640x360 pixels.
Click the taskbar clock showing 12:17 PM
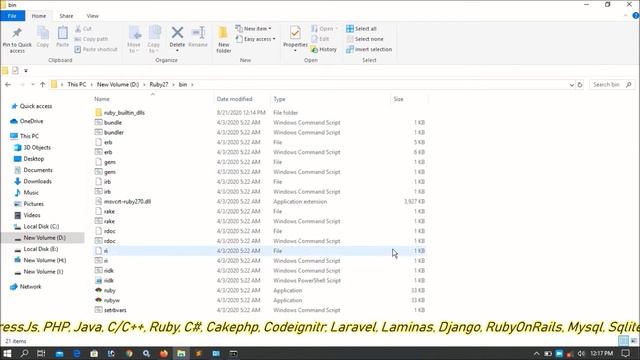click(x=601, y=353)
